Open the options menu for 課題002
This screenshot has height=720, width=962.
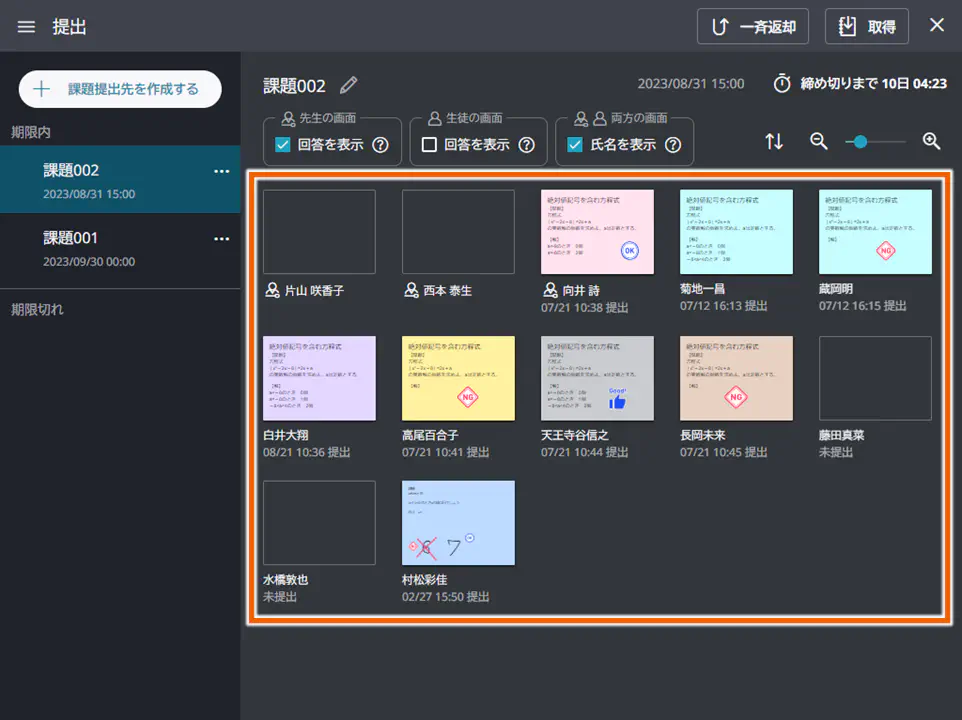click(x=222, y=172)
